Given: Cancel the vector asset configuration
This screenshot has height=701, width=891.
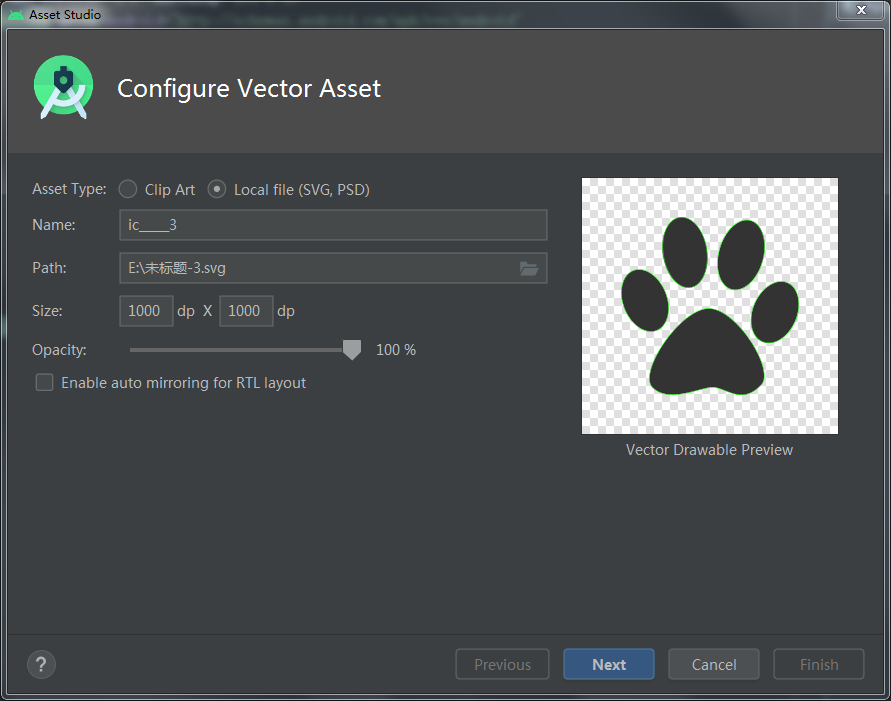Looking at the screenshot, I should [713, 664].
